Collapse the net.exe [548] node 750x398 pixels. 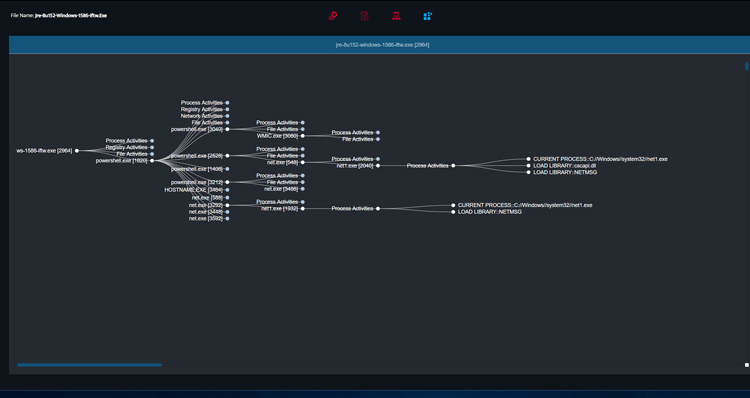[303, 162]
